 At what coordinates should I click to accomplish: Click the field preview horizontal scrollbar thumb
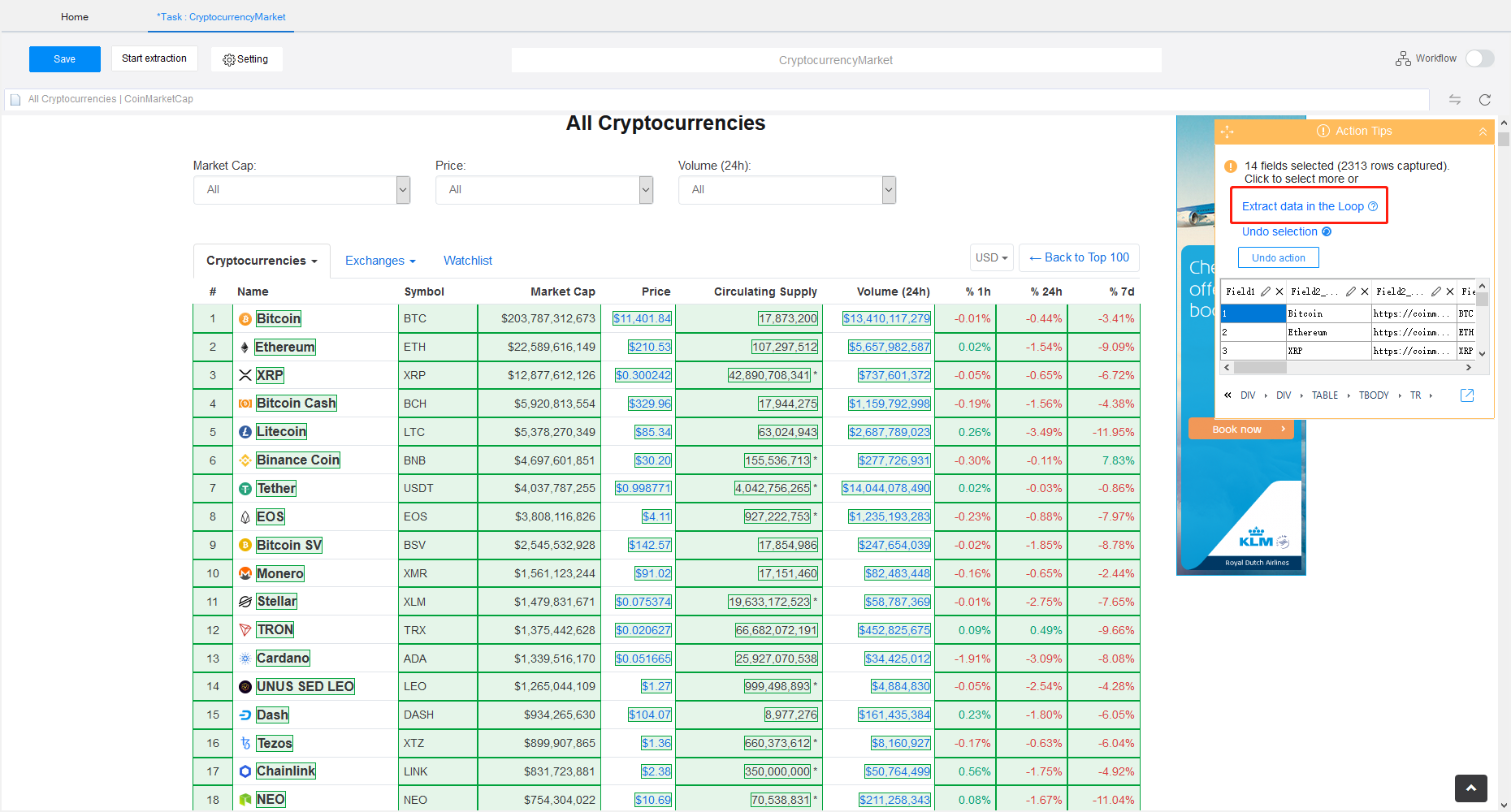pyautogui.click(x=1260, y=367)
